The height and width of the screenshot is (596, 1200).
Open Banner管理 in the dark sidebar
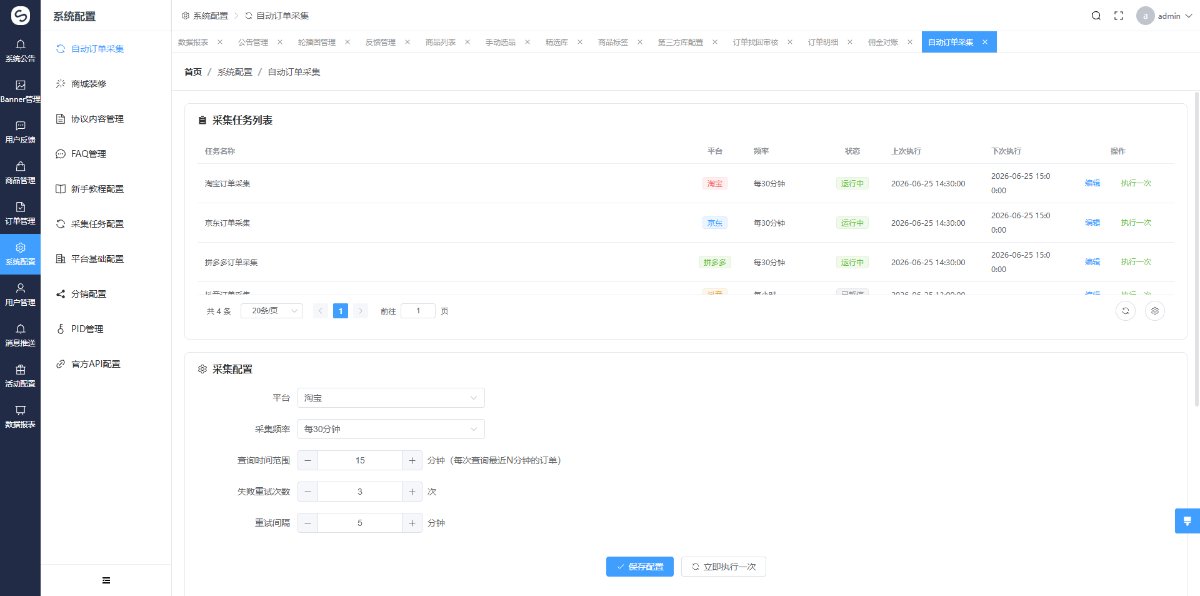point(20,91)
